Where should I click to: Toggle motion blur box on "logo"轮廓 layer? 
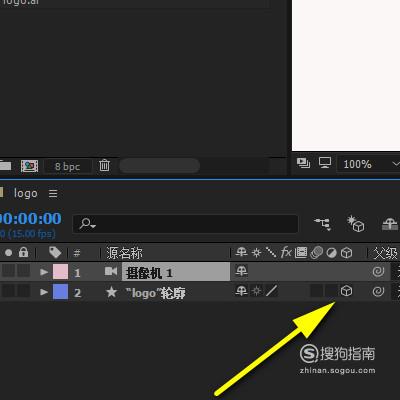(316, 291)
